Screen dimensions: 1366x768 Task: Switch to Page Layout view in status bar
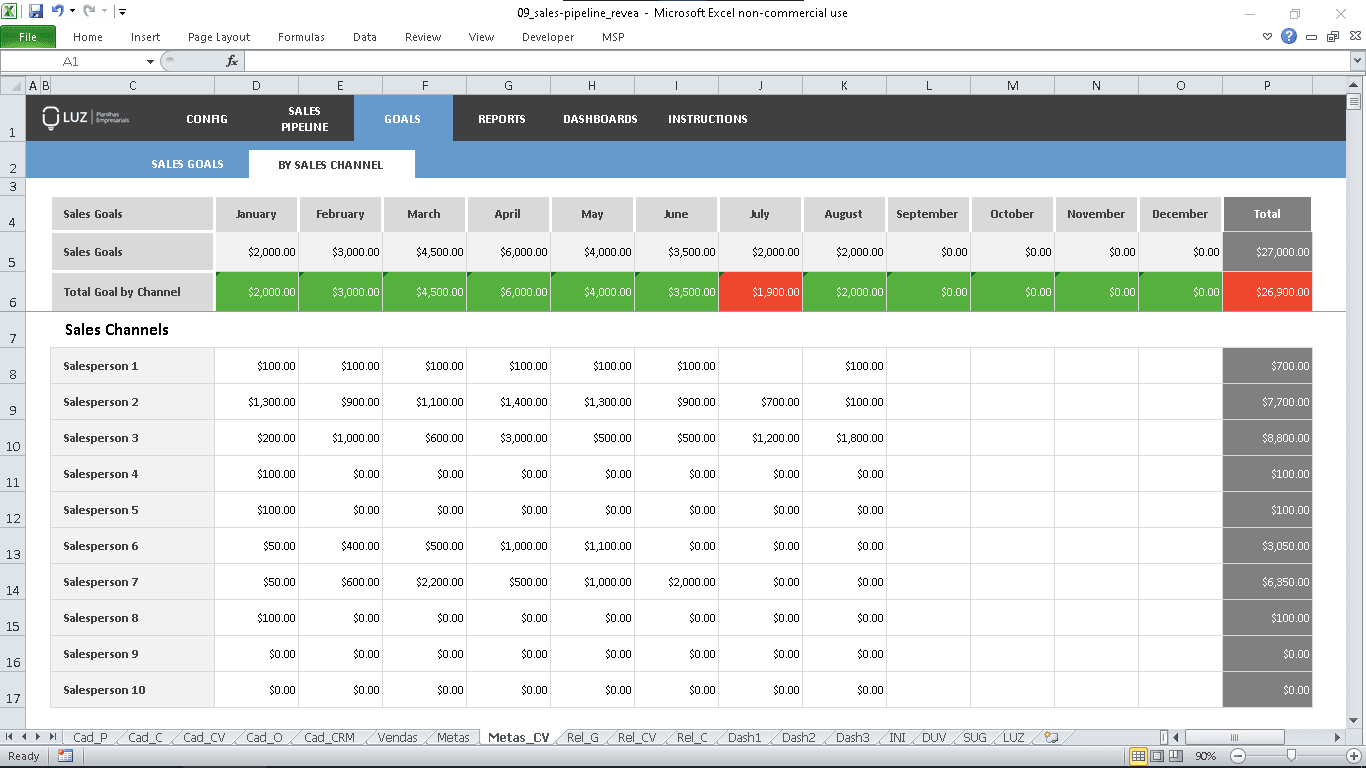[x=1157, y=756]
